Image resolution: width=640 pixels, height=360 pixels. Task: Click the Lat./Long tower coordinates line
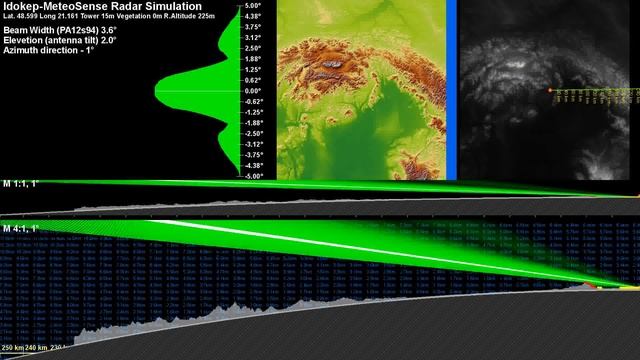pos(109,16)
